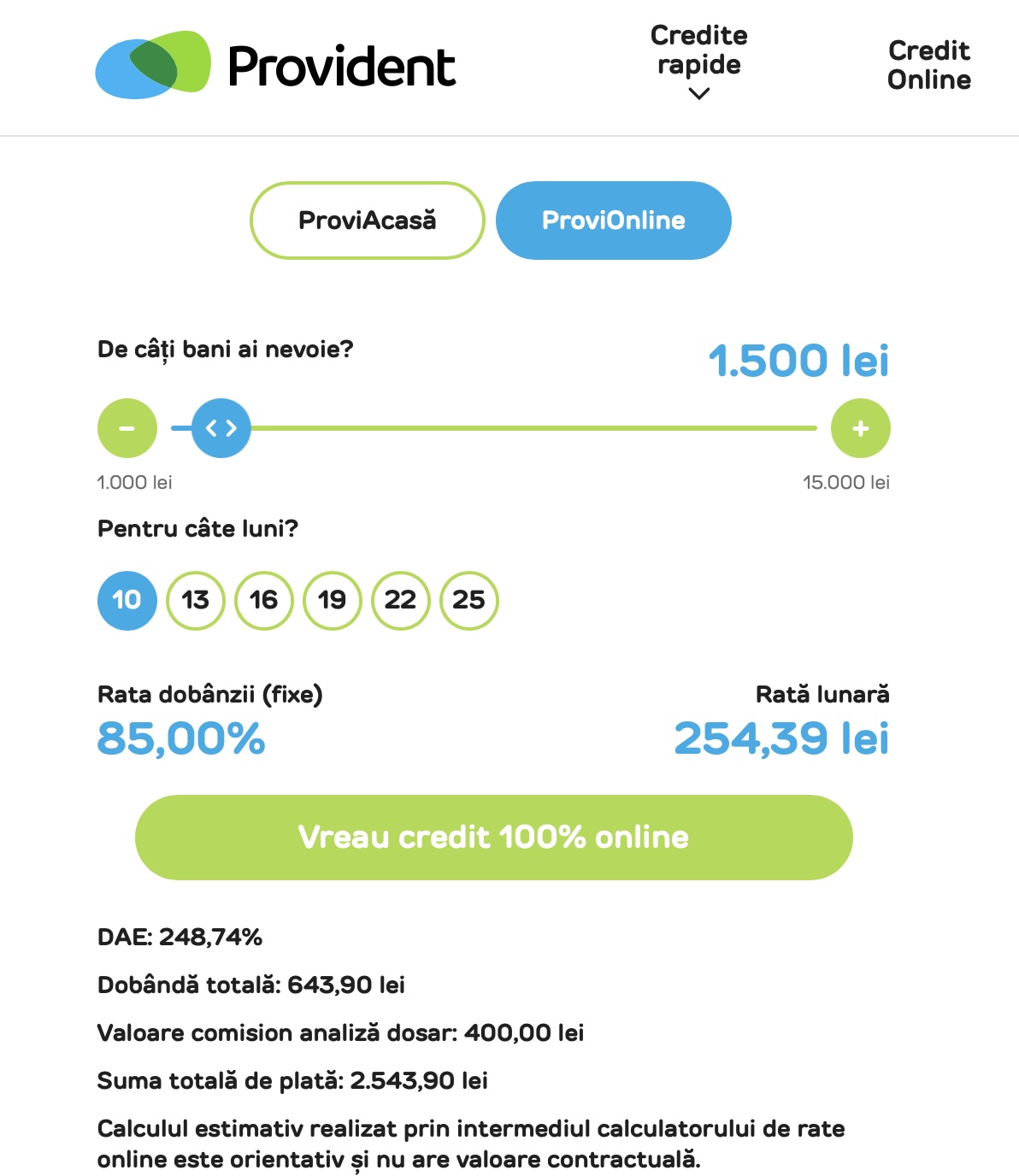
Task: Click Vreau credit 100% online button
Action: (x=494, y=838)
